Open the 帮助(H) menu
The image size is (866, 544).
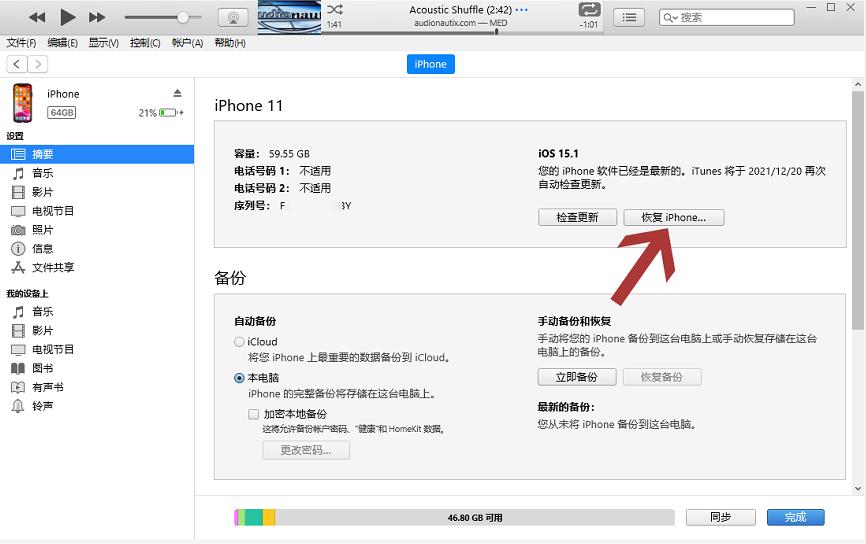click(230, 43)
